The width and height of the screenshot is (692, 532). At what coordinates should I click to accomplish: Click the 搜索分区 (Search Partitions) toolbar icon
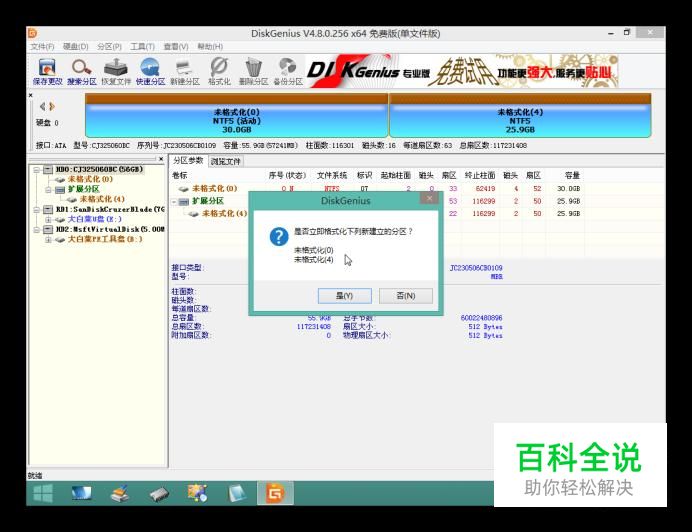[x=82, y=71]
